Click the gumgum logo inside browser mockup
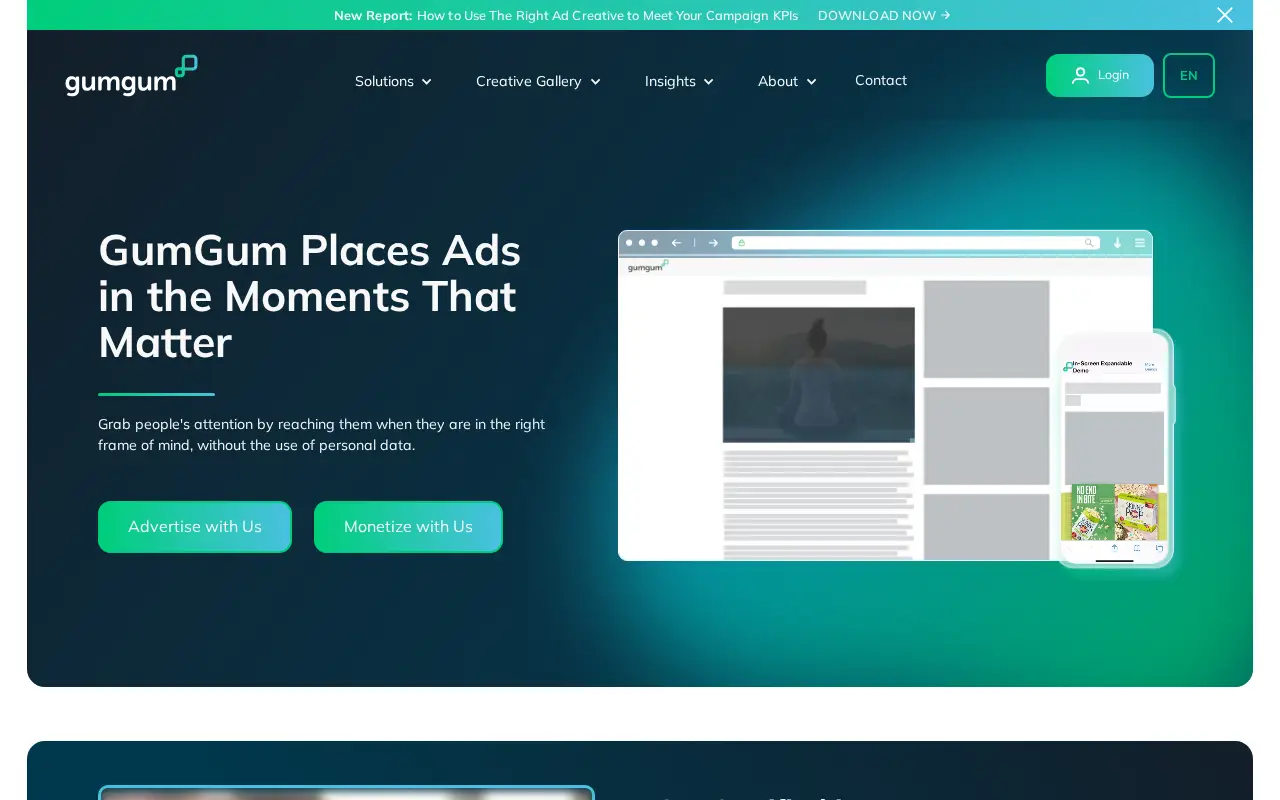This screenshot has width=1280, height=800. pyautogui.click(x=648, y=267)
